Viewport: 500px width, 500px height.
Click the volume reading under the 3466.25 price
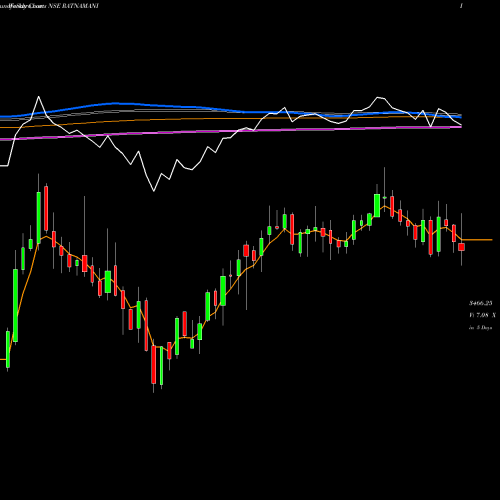pos(482,315)
